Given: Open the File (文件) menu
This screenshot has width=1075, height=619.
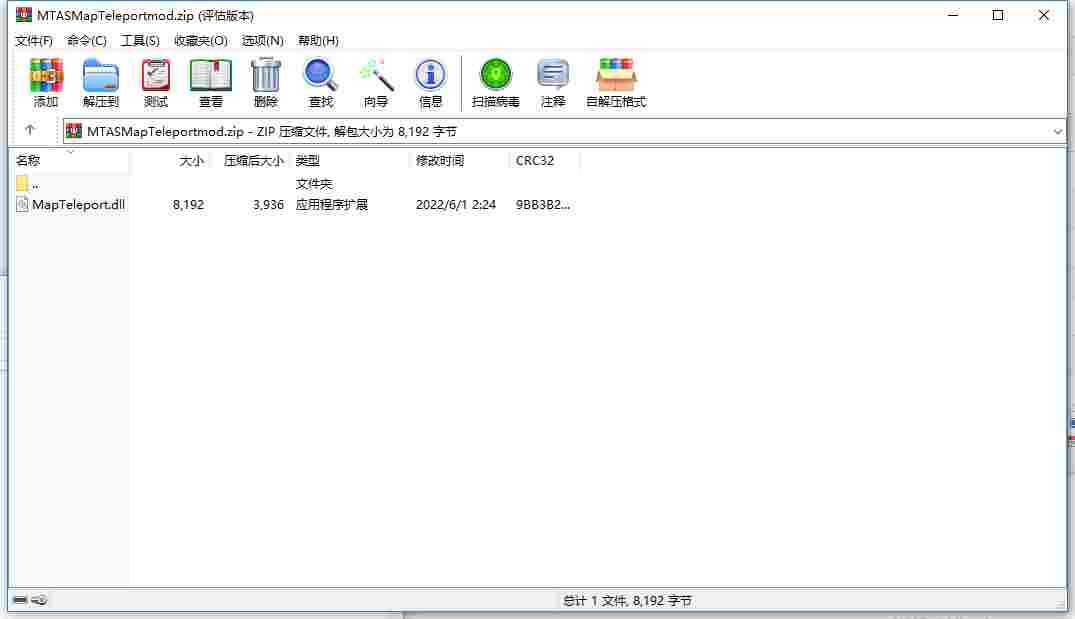Looking at the screenshot, I should click(x=34, y=40).
